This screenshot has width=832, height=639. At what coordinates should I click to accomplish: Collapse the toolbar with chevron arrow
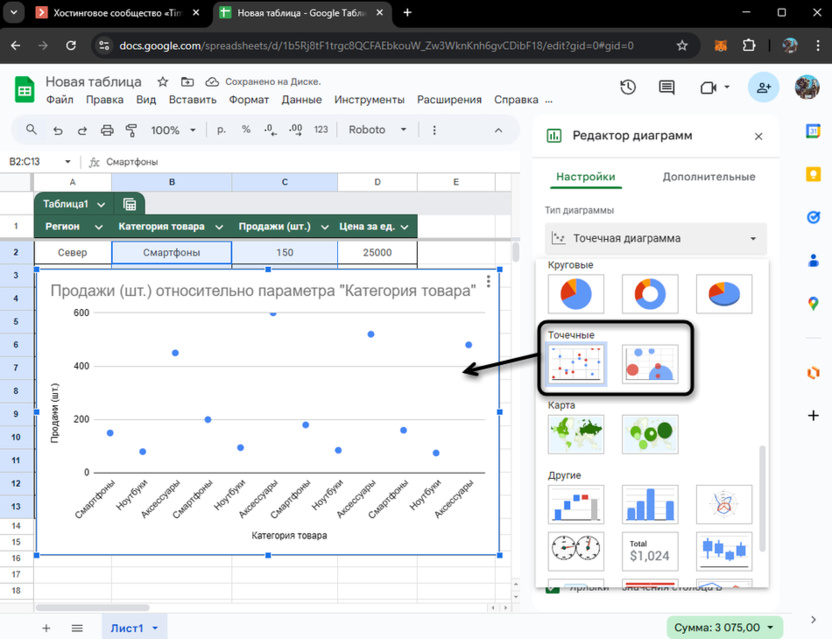coord(498,130)
